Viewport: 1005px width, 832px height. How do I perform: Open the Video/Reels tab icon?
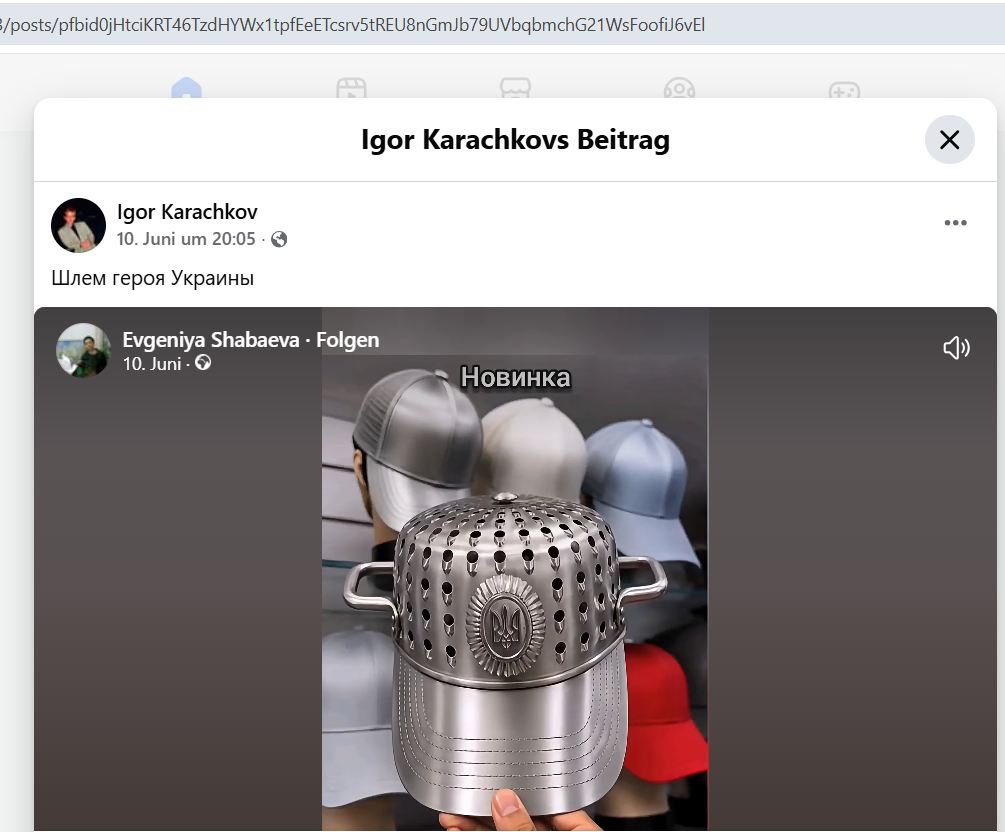(x=351, y=88)
